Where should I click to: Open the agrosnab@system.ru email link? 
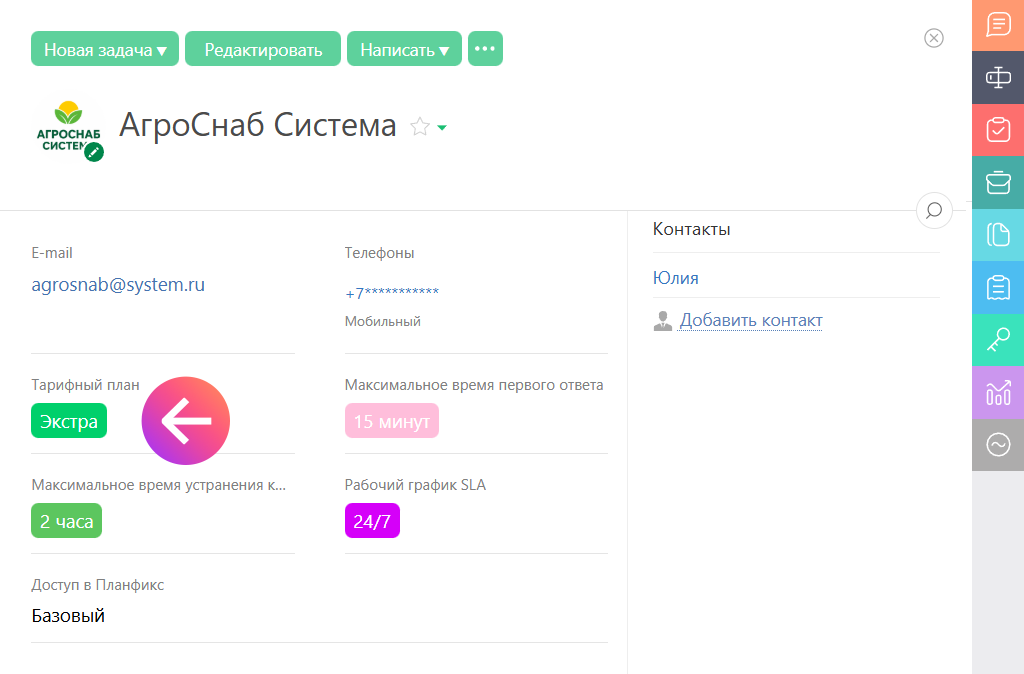pyautogui.click(x=118, y=285)
